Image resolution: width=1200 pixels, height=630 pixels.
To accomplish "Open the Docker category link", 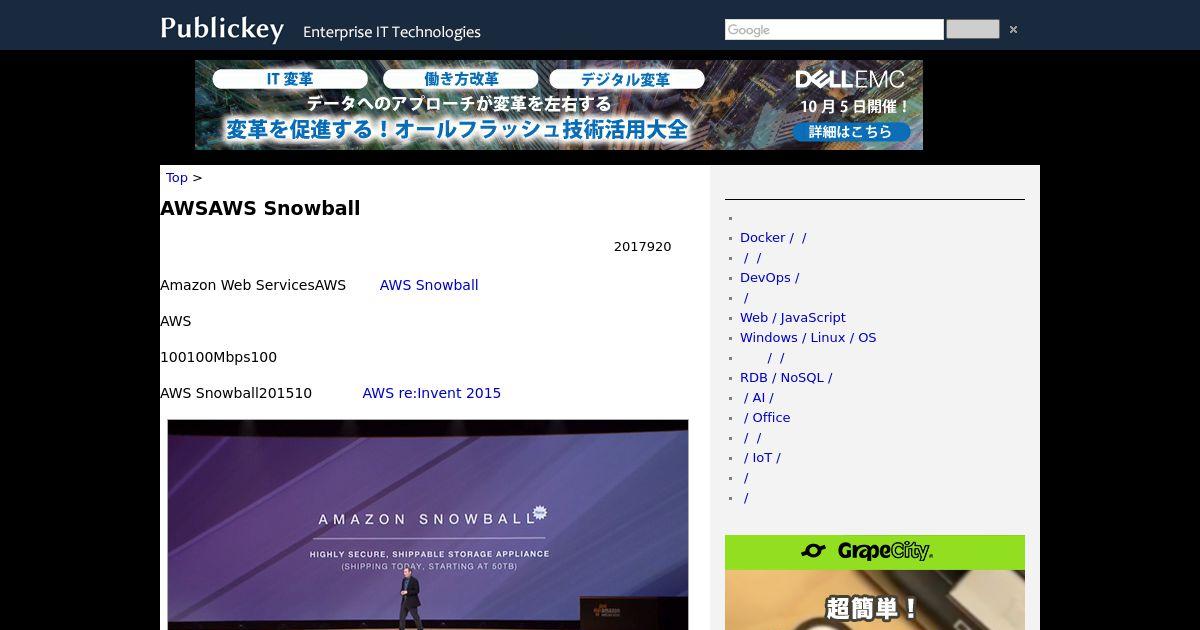I will (x=773, y=237).
